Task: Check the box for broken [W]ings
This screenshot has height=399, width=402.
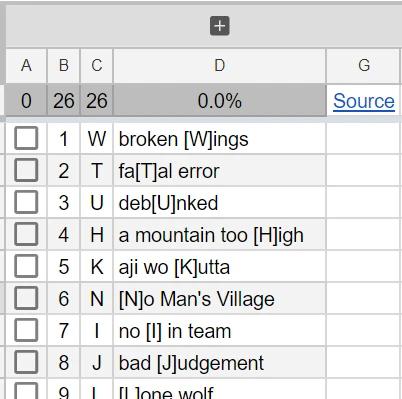Action: pyautogui.click(x=26, y=138)
